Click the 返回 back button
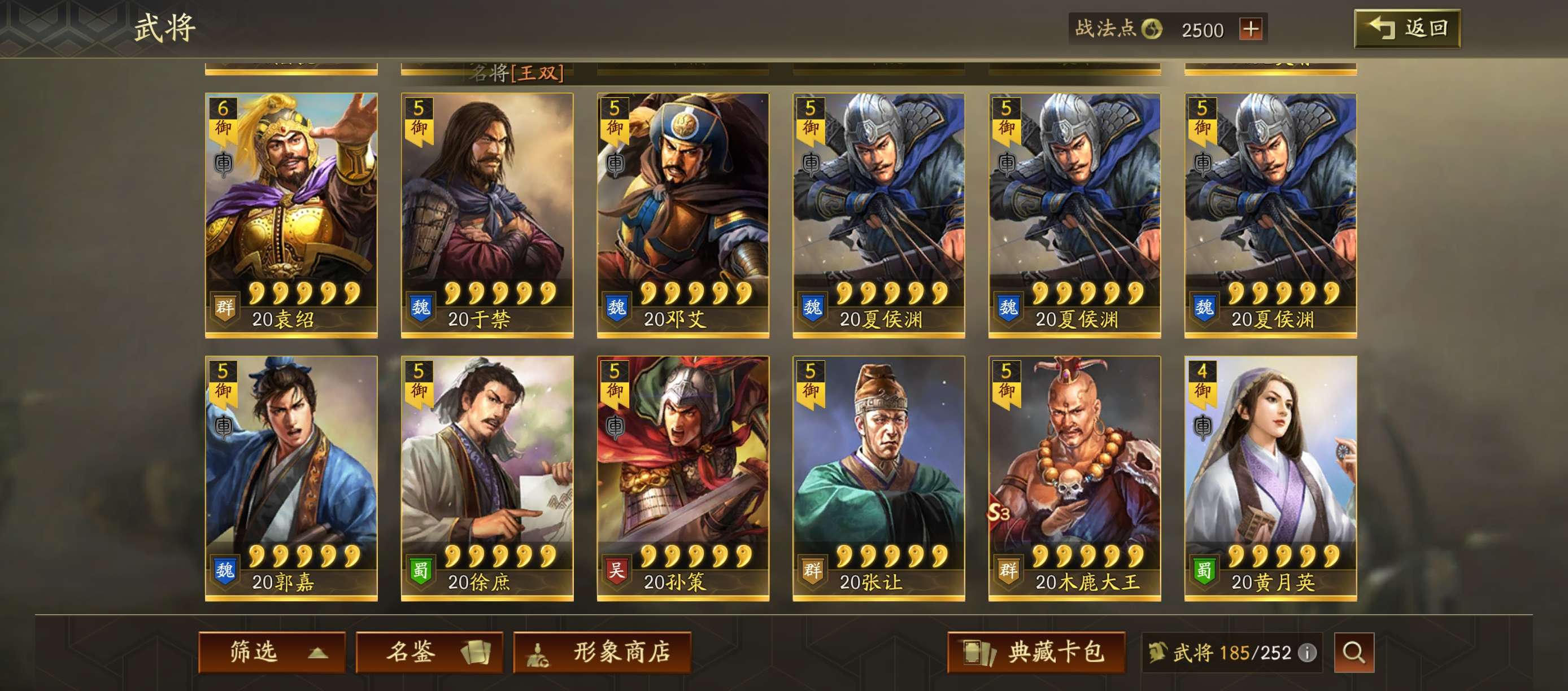Image resolution: width=1568 pixels, height=691 pixels. [1406, 29]
